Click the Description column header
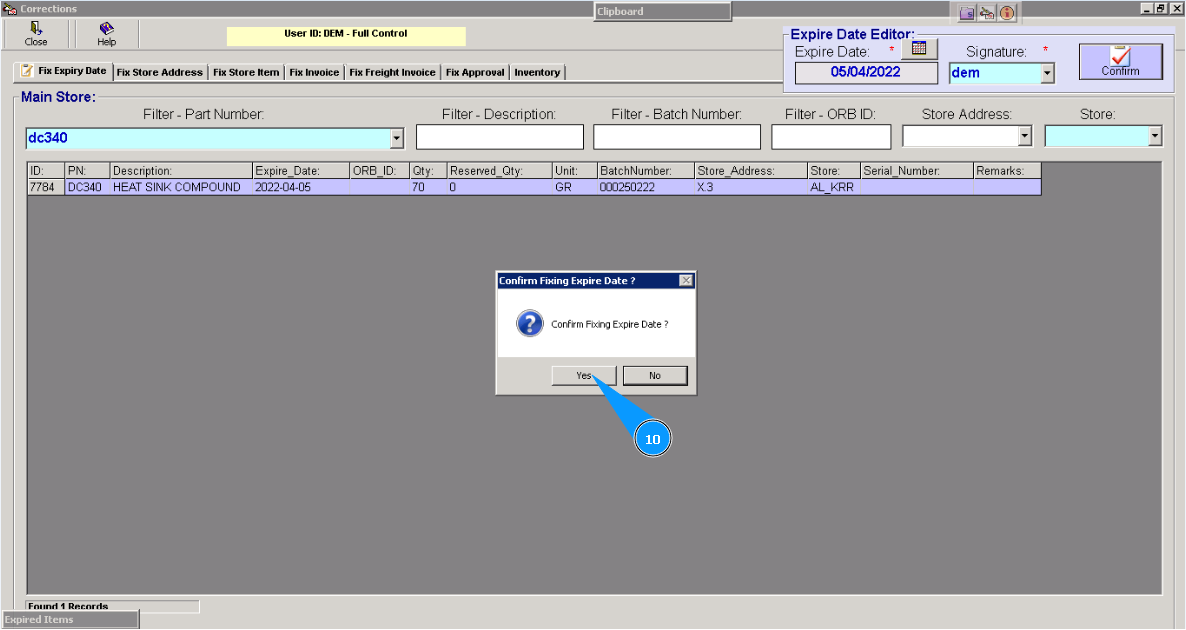The width and height of the screenshot is (1186, 630). (182, 171)
